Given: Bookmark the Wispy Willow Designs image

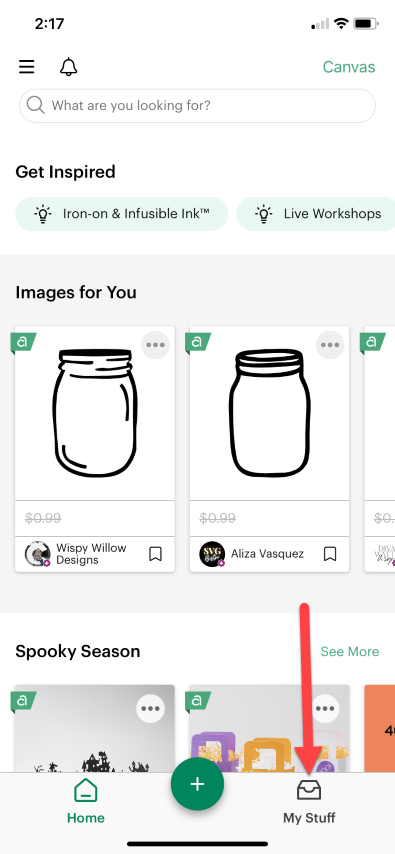Looking at the screenshot, I should coord(155,554).
